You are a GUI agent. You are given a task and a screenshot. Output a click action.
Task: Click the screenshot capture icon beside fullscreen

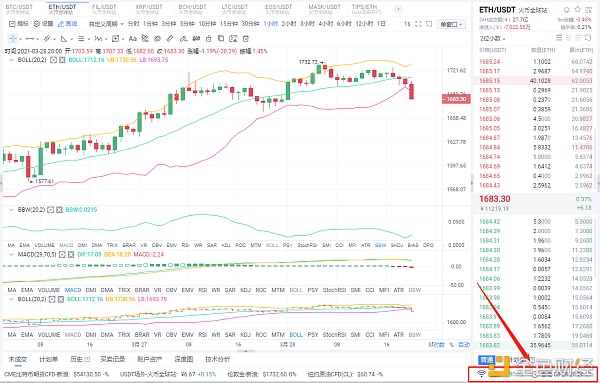click(x=429, y=24)
